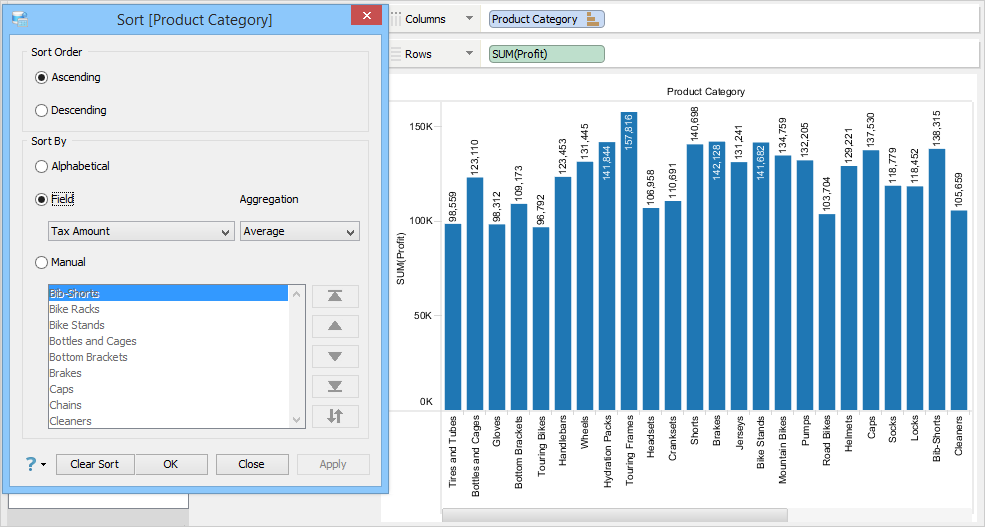Viewport: 985px width, 527px height.
Task: Choose Manual sort by option
Action: tap(41, 263)
